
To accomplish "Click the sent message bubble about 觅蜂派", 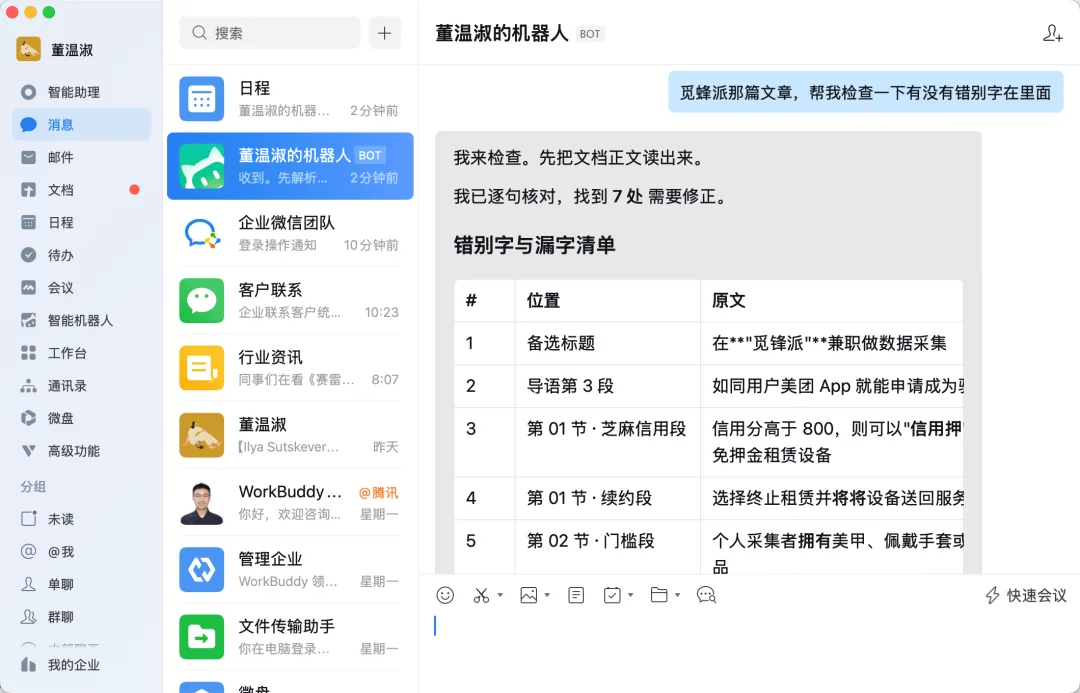I will click(865, 92).
